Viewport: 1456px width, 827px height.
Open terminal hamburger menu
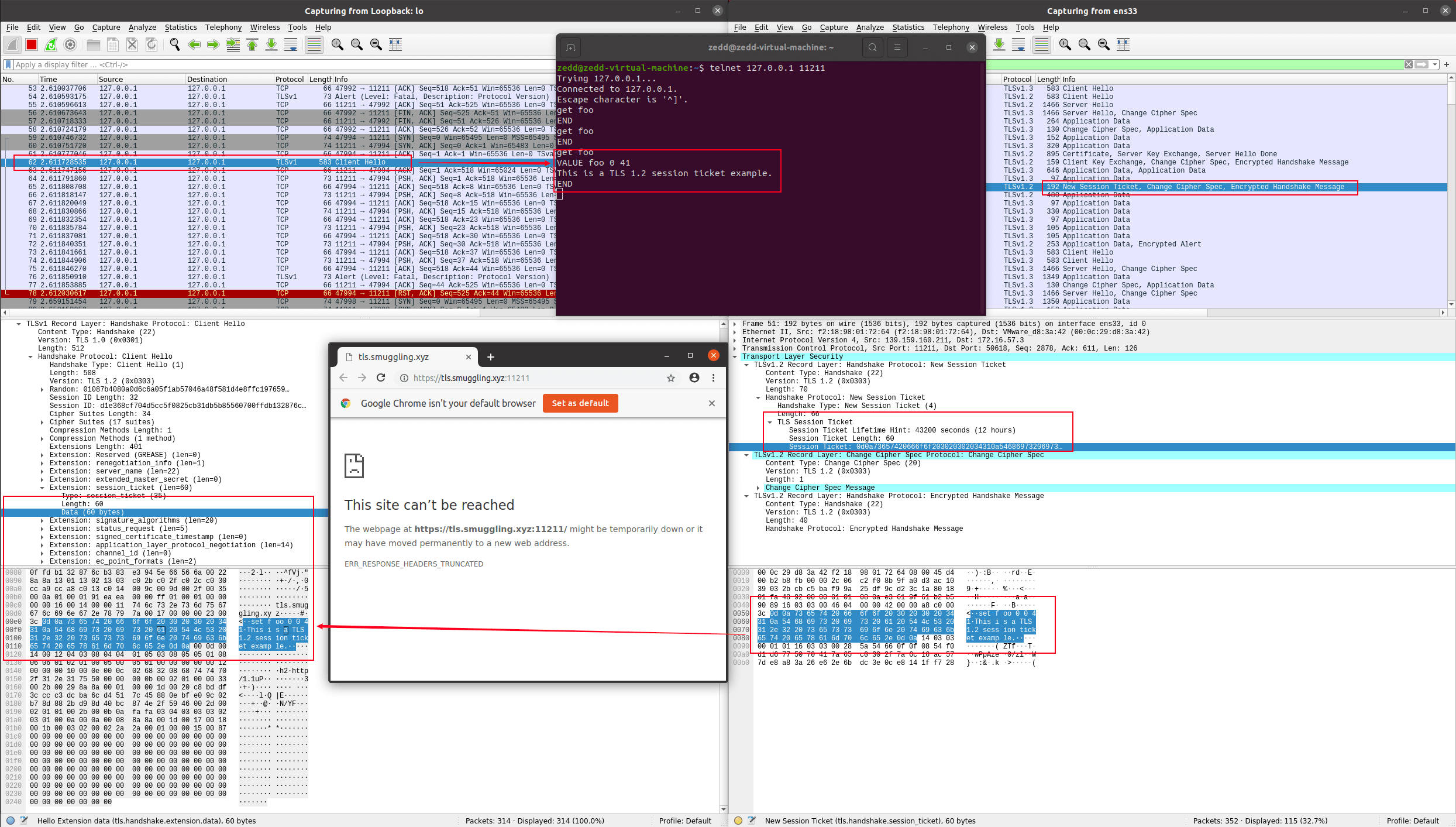897,47
